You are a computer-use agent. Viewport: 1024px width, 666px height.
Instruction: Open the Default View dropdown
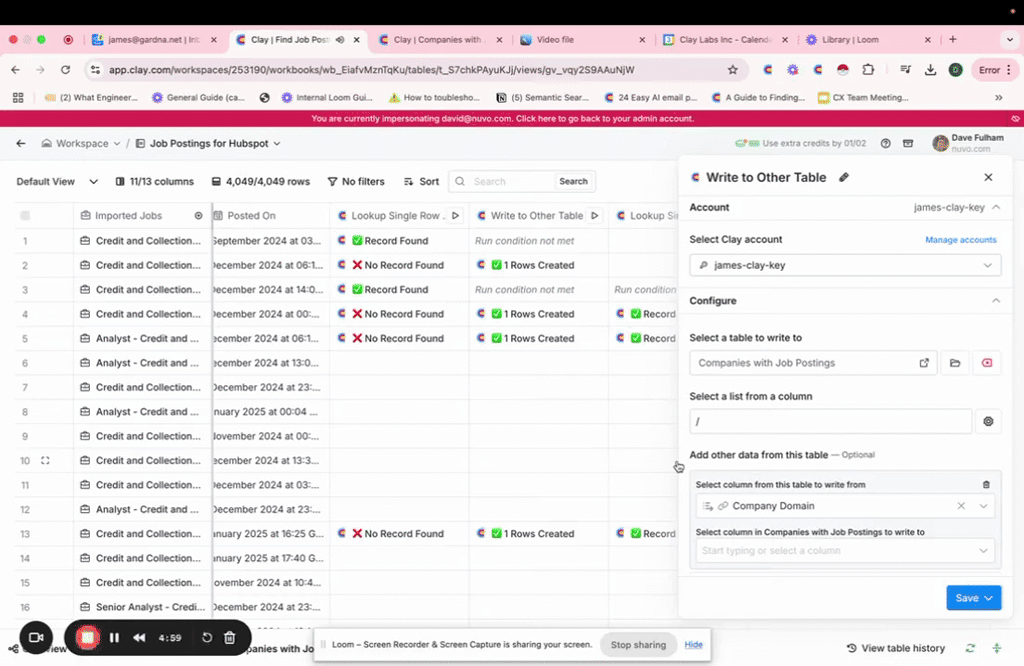tap(57, 182)
